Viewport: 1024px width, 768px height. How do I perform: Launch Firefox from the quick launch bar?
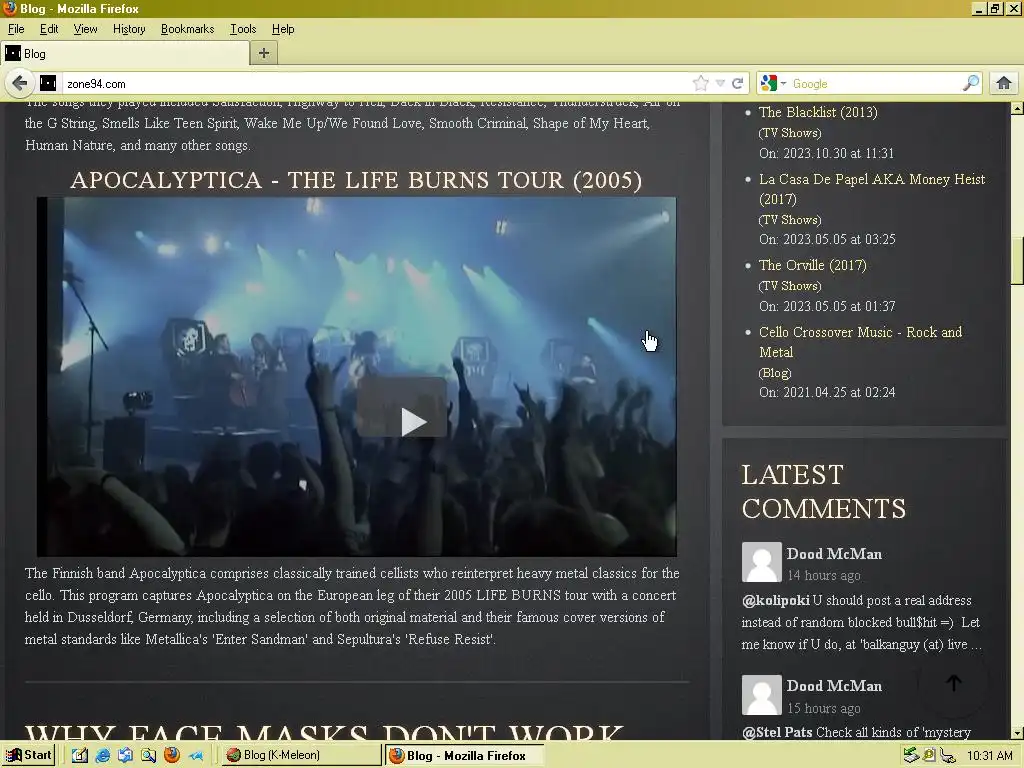172,755
